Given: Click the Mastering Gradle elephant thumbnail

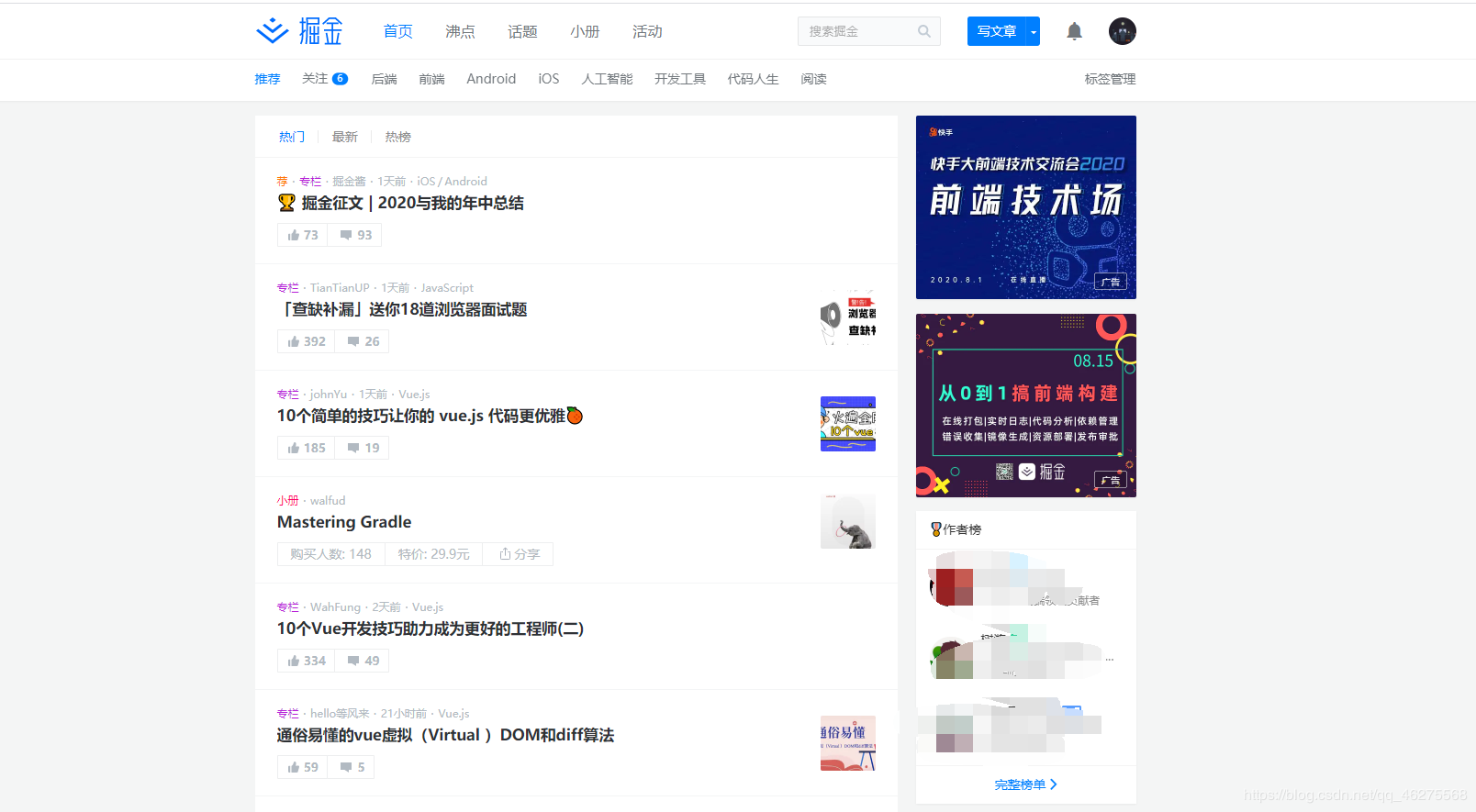Looking at the screenshot, I should 848,521.
